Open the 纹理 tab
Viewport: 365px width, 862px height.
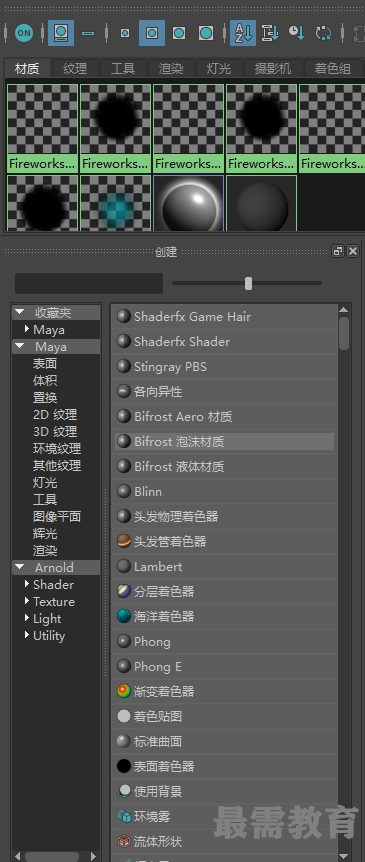[x=75, y=69]
